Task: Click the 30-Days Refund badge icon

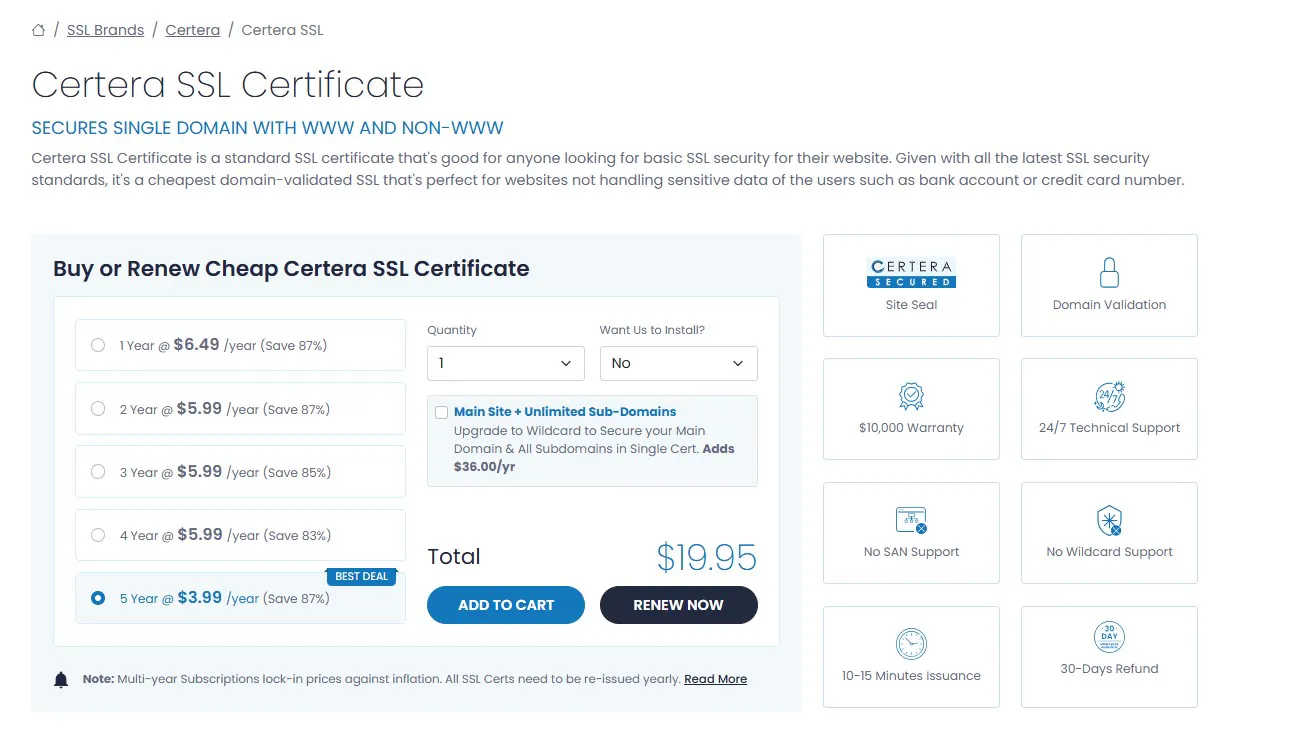Action: click(x=1109, y=637)
